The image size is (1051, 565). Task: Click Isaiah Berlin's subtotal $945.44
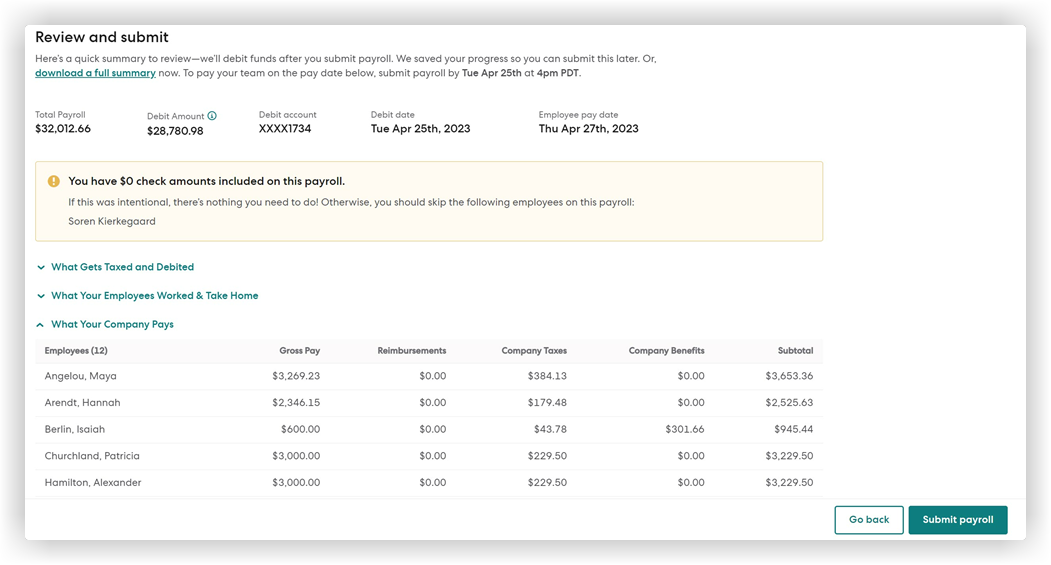pos(794,430)
